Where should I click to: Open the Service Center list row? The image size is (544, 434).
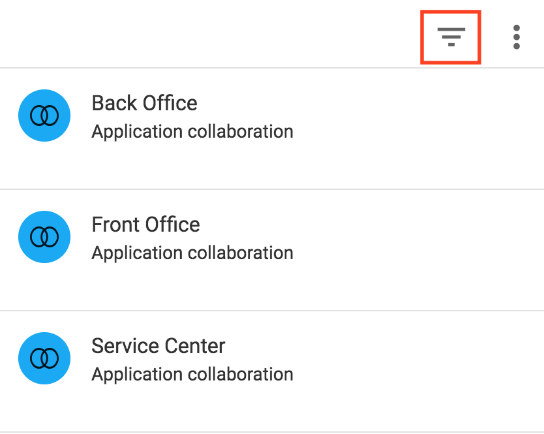272,372
